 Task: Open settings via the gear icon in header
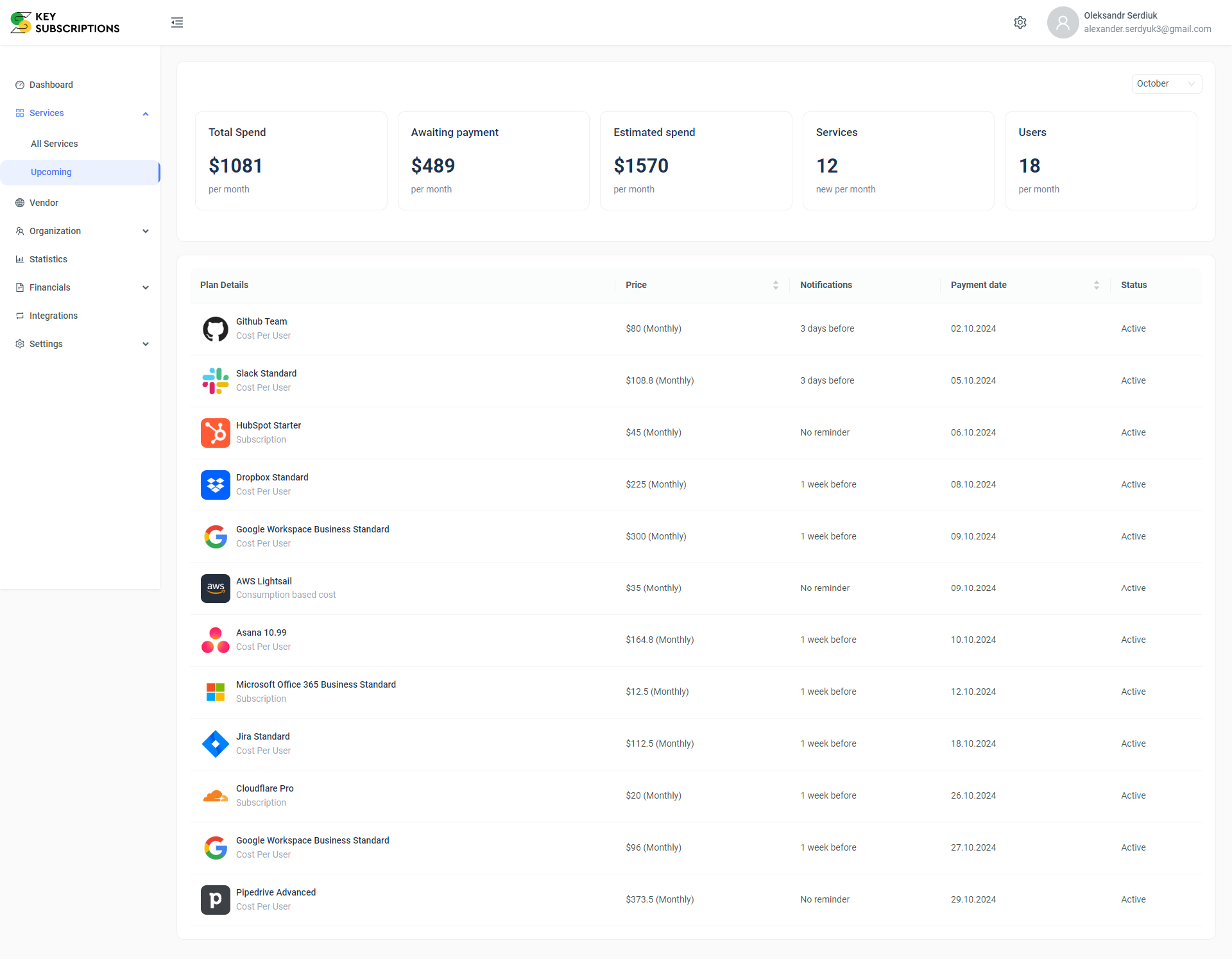click(1020, 22)
